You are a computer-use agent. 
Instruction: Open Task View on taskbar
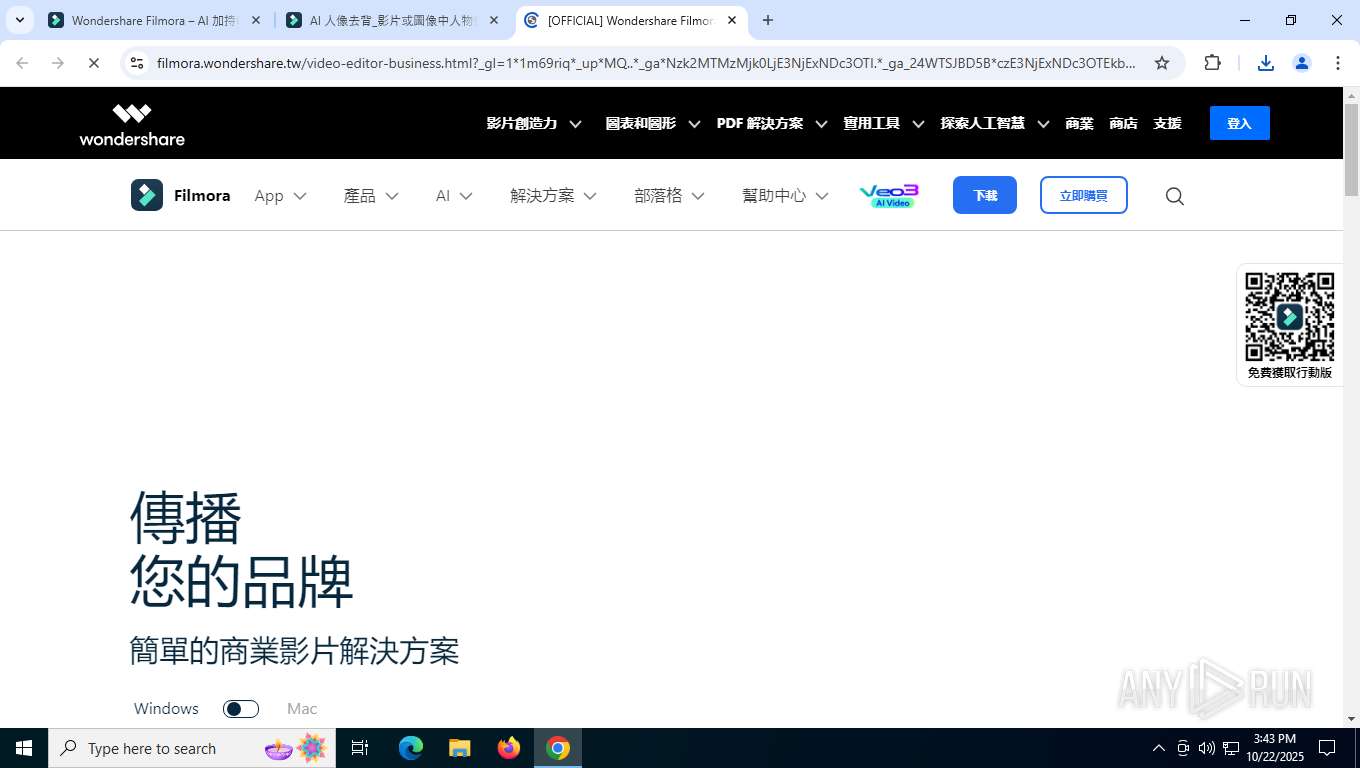click(360, 748)
